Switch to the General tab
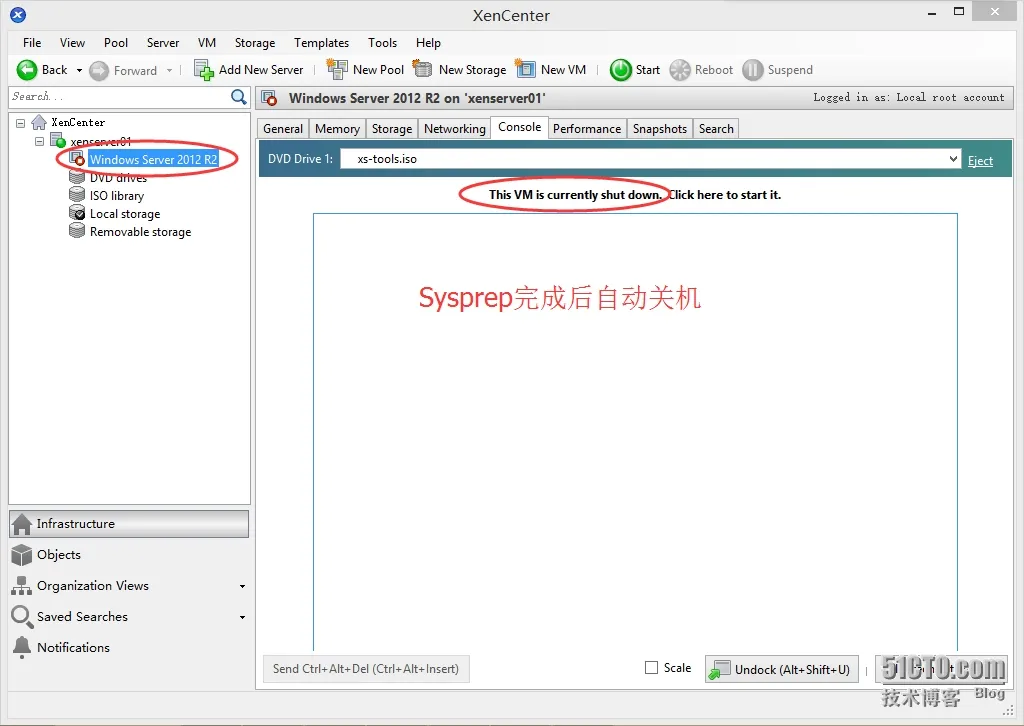The width and height of the screenshot is (1024, 726). [x=283, y=129]
